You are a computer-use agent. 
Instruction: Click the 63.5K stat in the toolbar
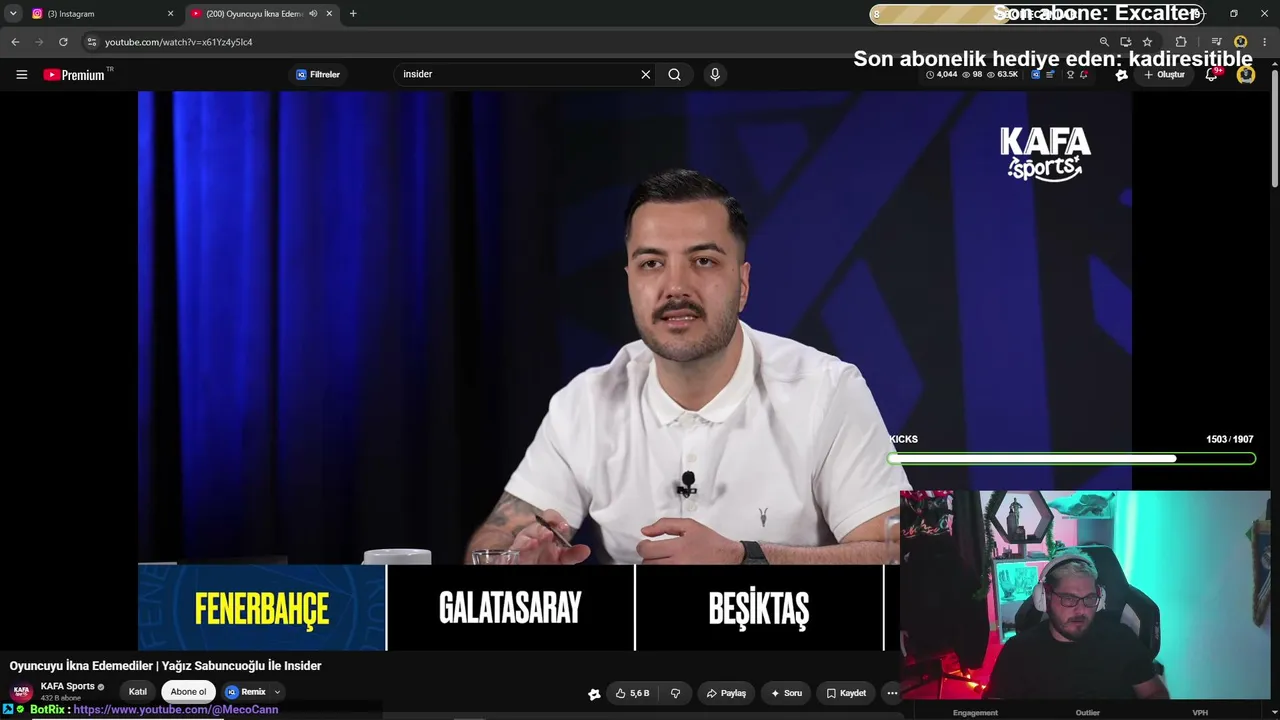pos(1002,74)
